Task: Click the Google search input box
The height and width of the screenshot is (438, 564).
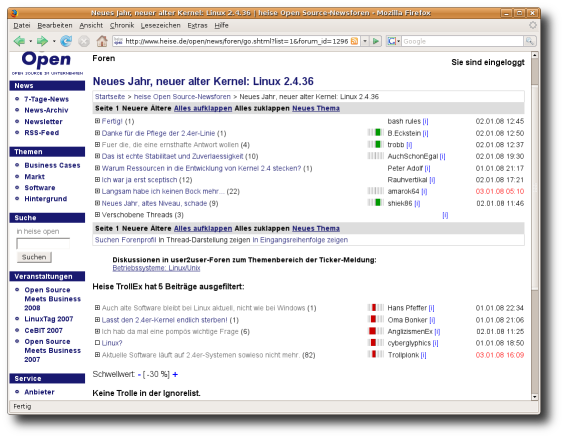Action: click(x=462, y=41)
